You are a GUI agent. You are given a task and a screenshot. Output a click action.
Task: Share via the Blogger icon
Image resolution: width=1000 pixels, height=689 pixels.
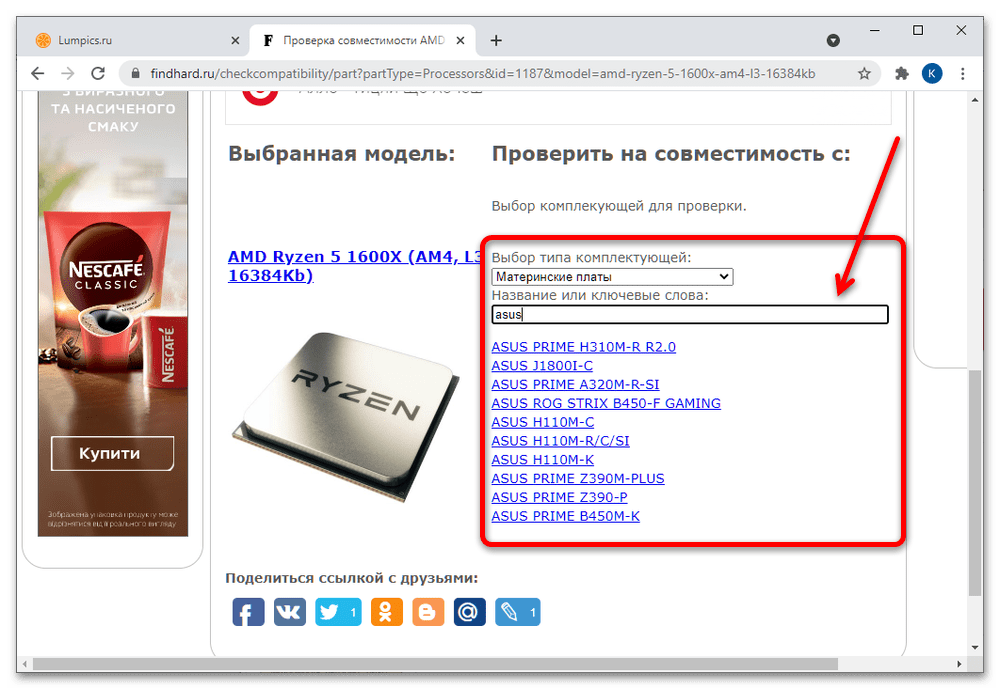coord(428,612)
